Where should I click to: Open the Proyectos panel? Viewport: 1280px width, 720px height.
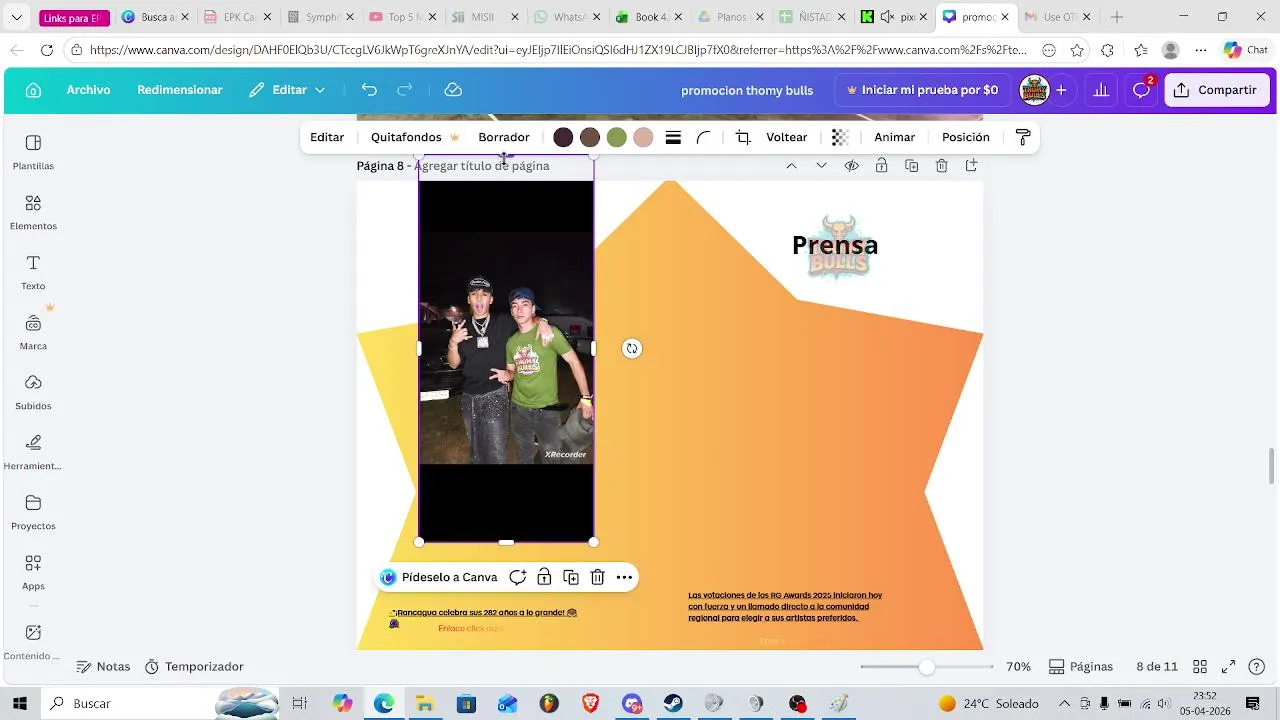(x=33, y=512)
